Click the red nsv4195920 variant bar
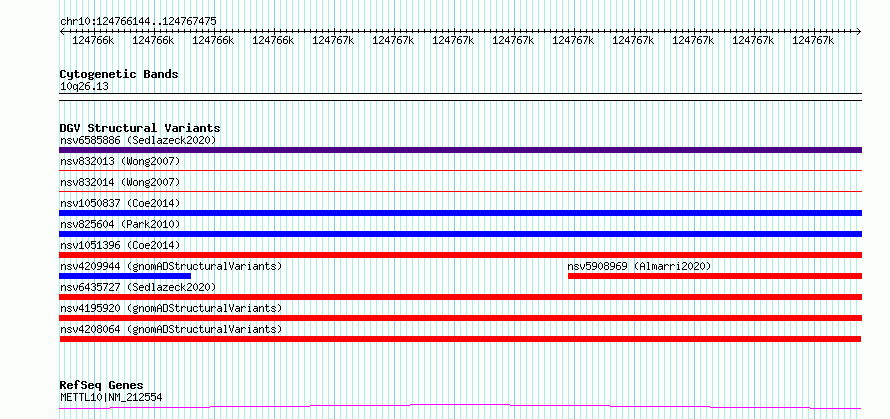This screenshot has width=890, height=419. [x=460, y=318]
